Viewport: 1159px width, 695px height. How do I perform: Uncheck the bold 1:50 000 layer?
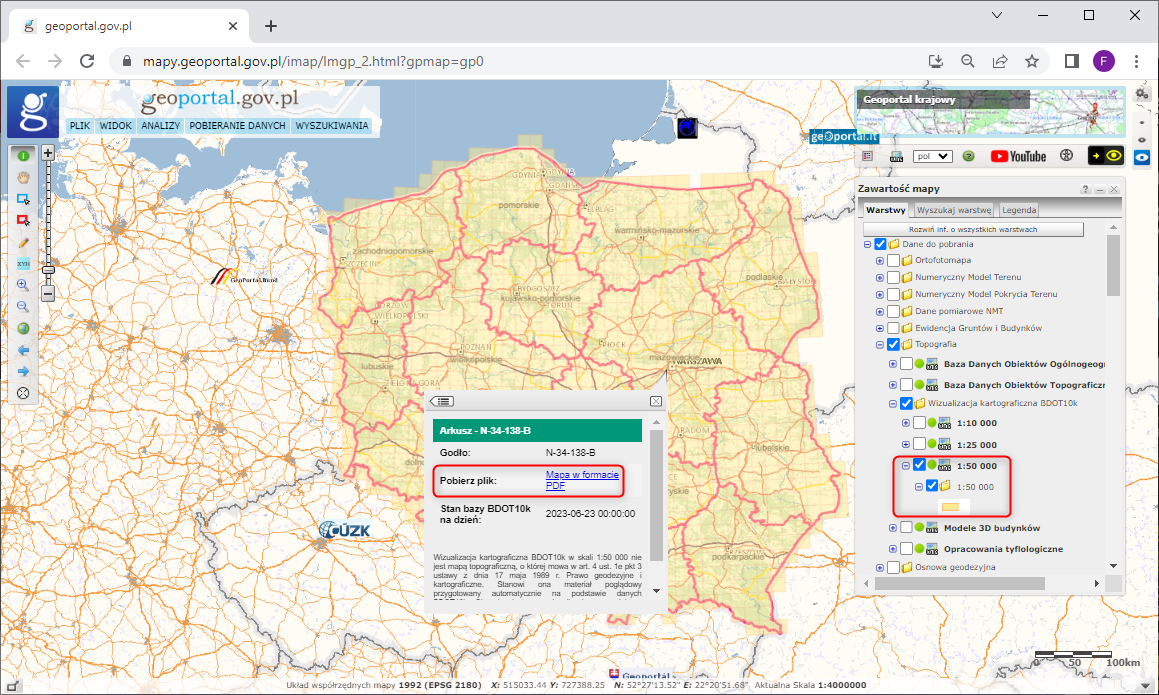coord(919,466)
